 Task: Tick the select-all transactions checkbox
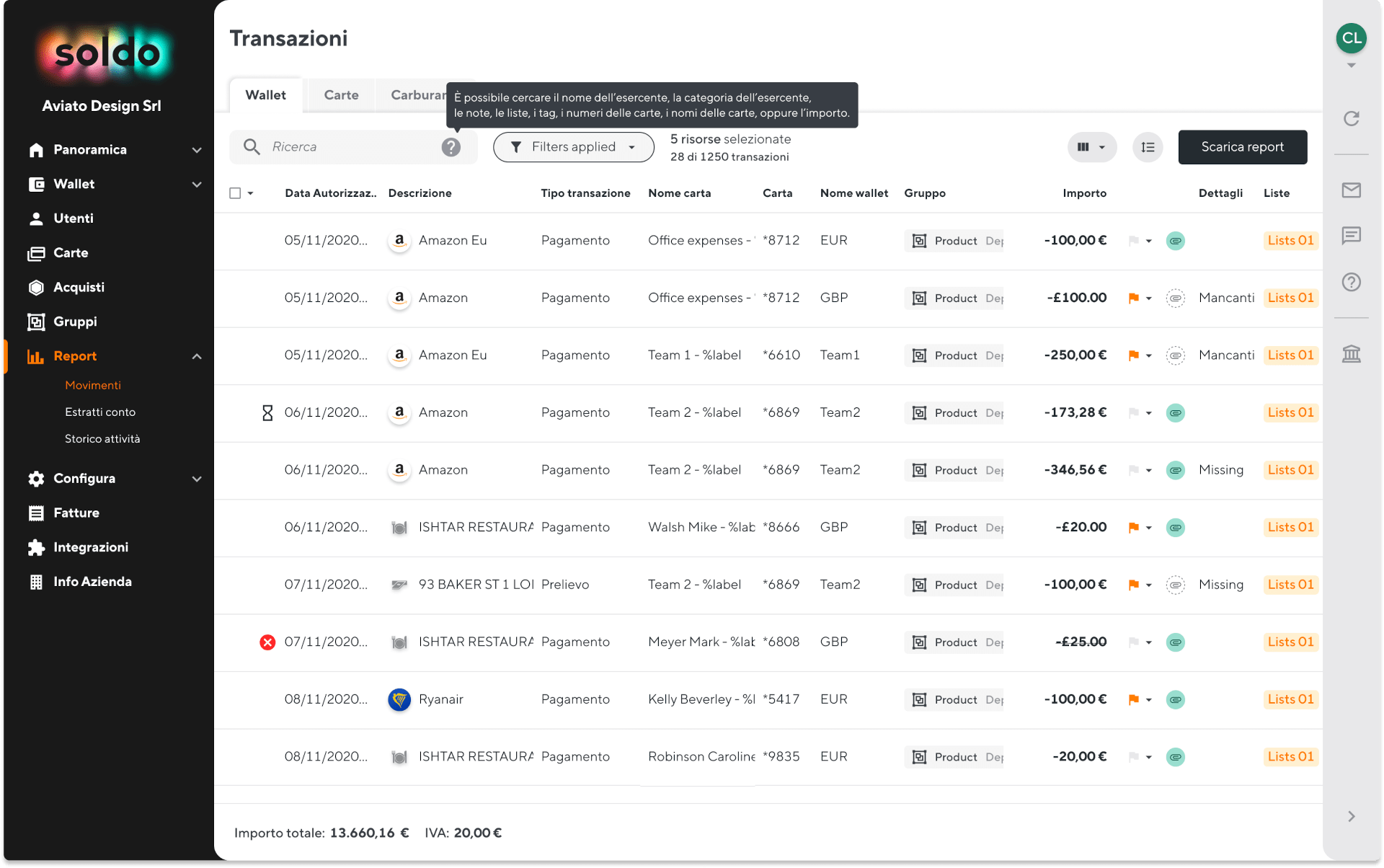(x=235, y=193)
